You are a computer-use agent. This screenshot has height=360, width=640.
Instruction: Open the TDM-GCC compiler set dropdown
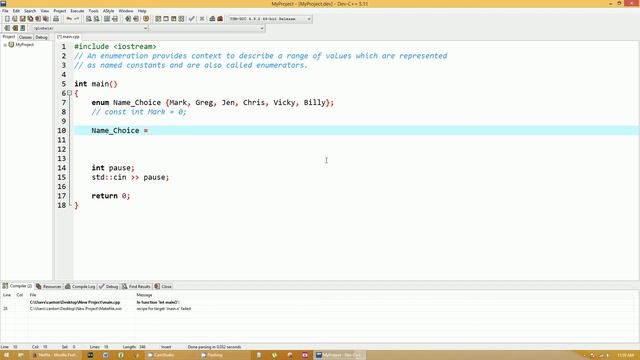click(x=309, y=19)
